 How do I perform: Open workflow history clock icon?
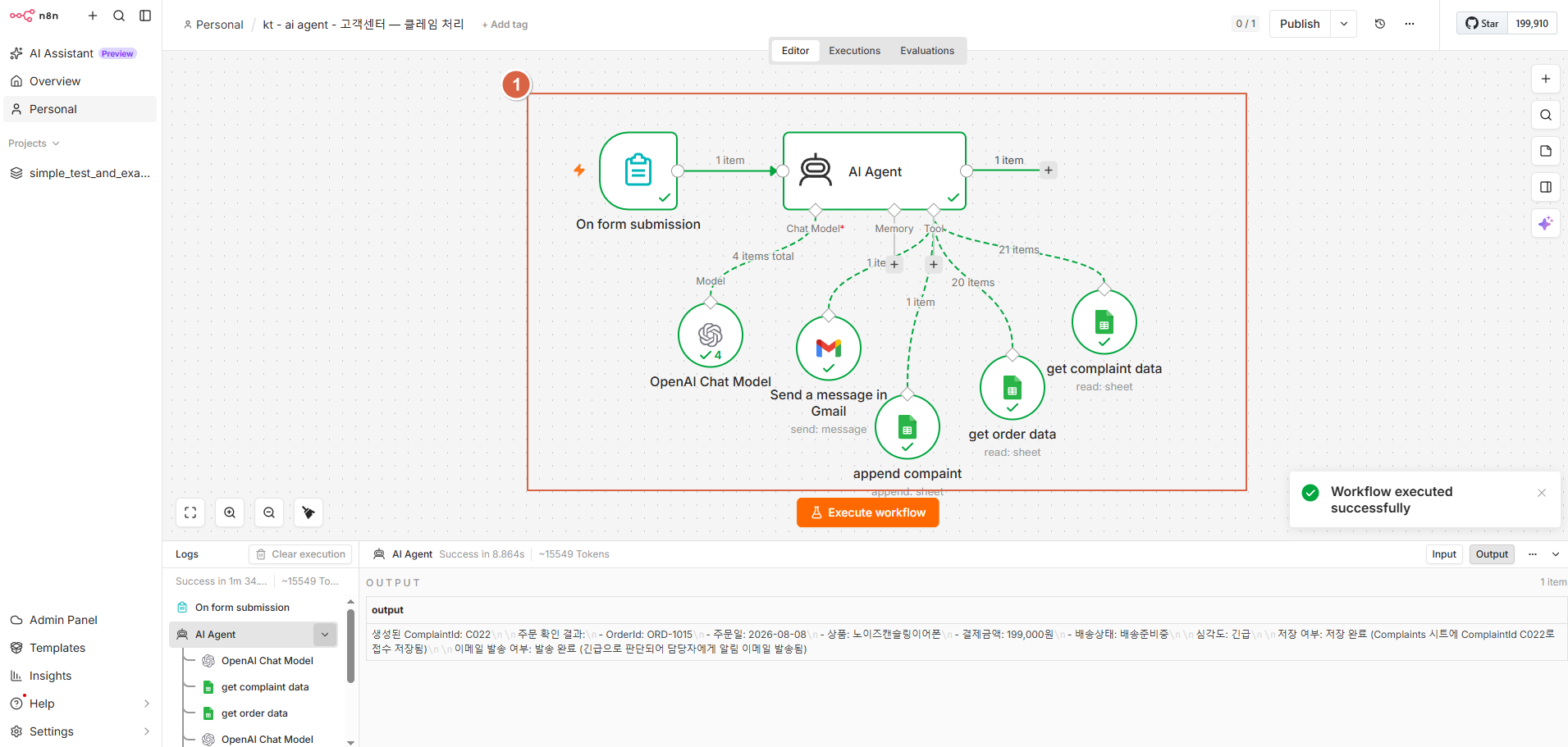1380,24
